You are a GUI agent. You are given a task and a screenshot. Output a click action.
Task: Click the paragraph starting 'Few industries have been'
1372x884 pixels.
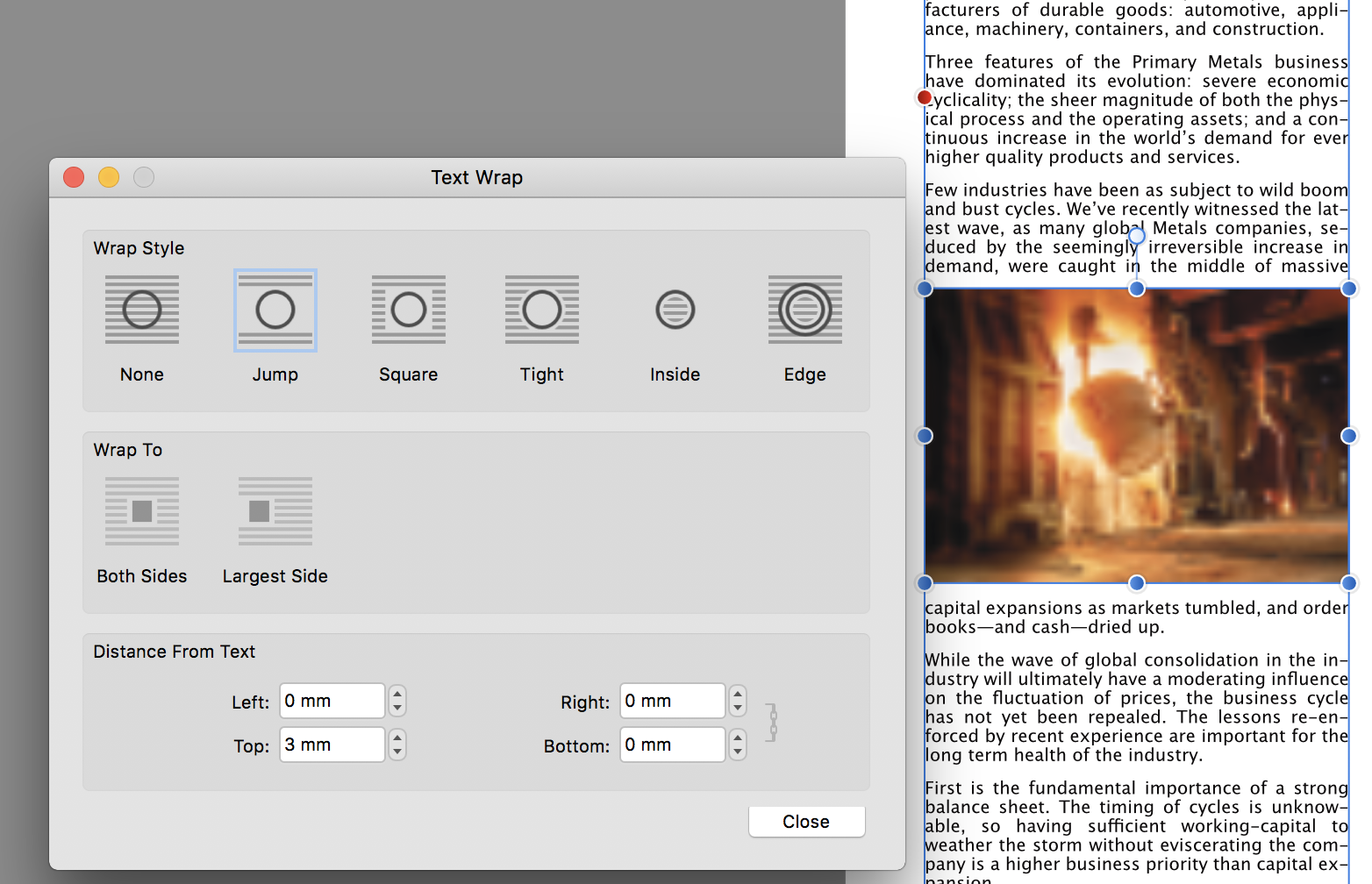point(1137,228)
